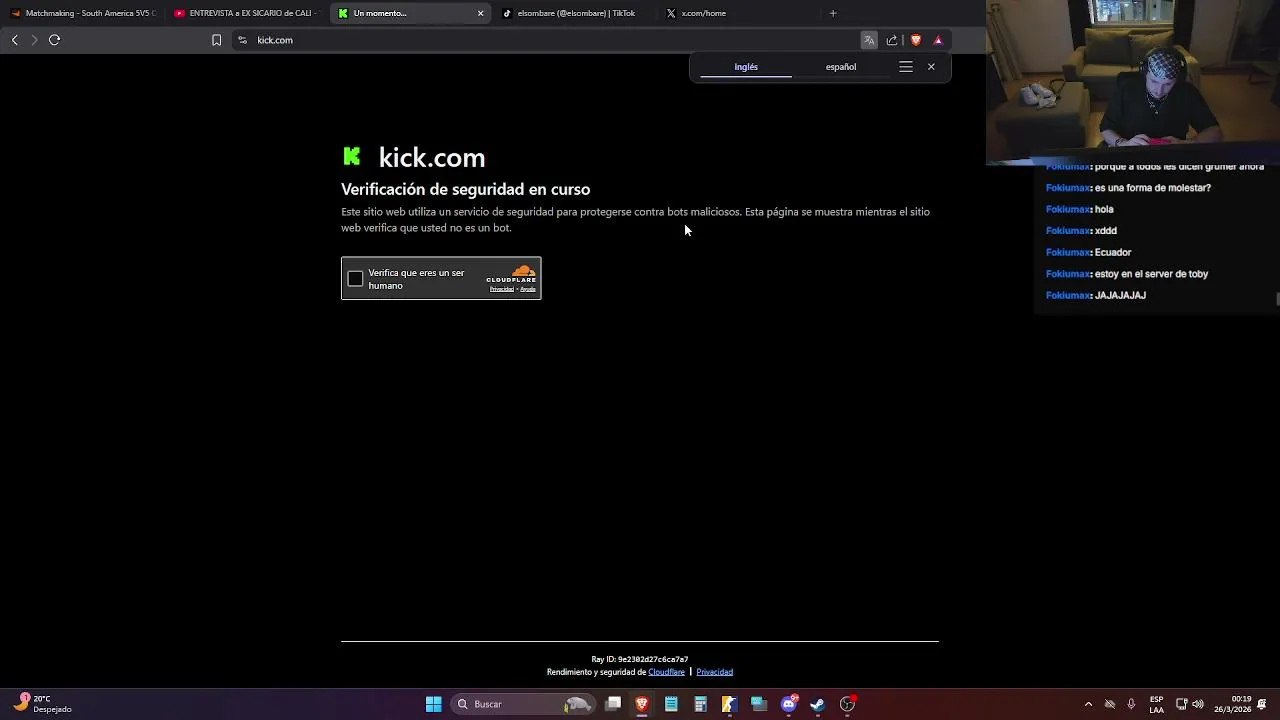Image resolution: width=1280 pixels, height=720 pixels.
Task: Switch to the x.com/home tab
Action: click(x=740, y=13)
